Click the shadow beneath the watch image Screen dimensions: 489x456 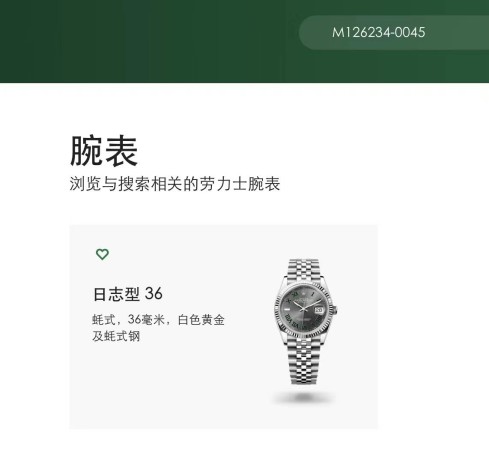(303, 397)
